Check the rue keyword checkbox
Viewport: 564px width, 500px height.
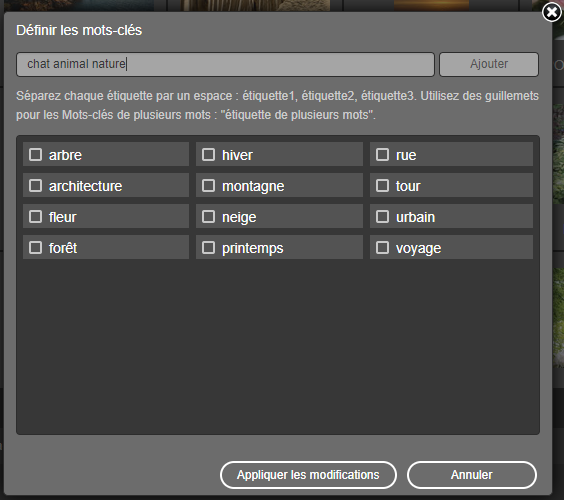382,155
